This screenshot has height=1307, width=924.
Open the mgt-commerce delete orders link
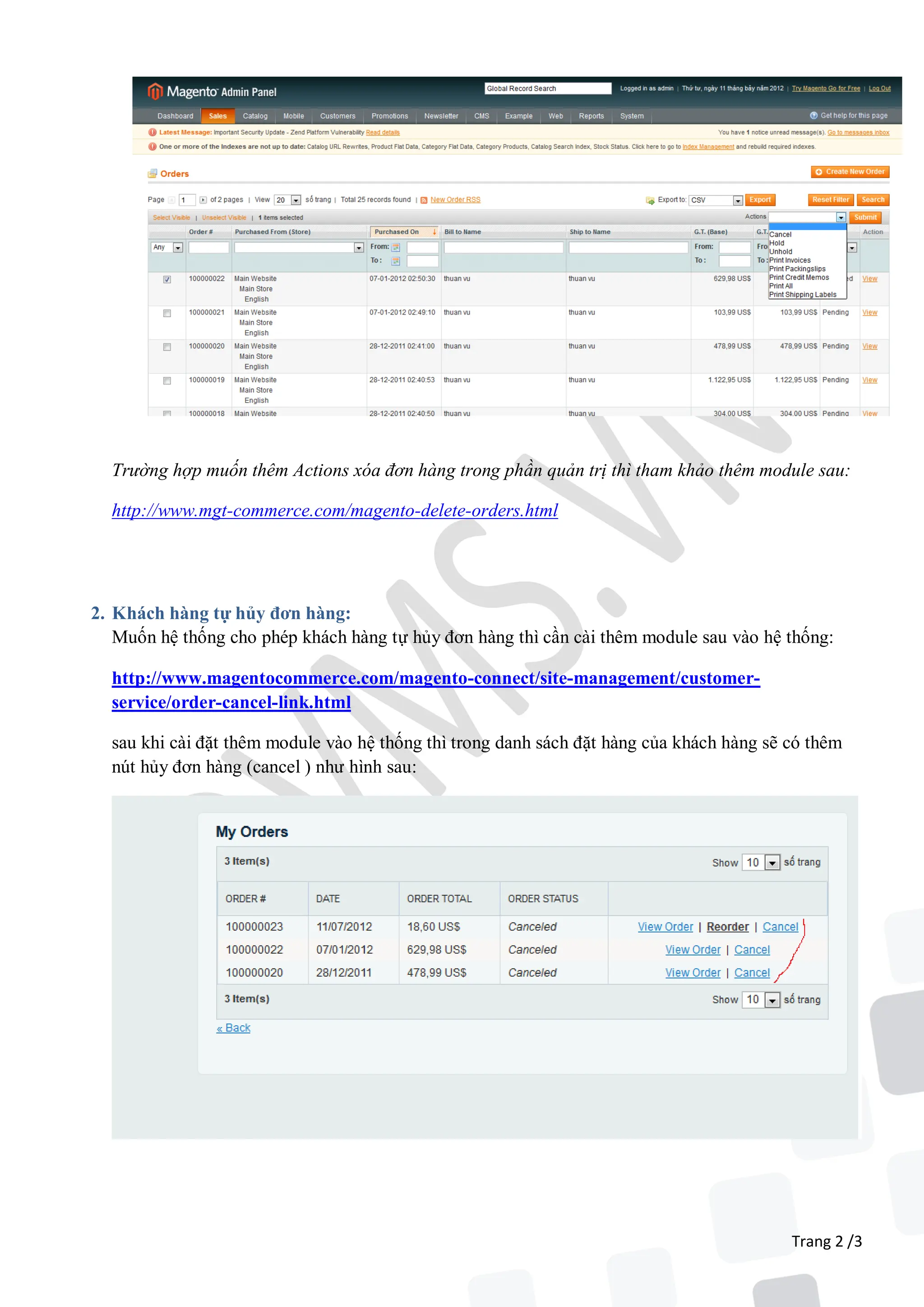[x=335, y=510]
